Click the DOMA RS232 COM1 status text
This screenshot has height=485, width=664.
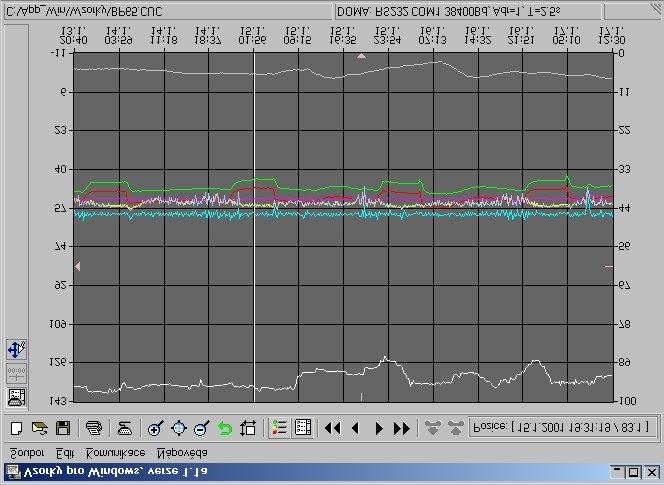tap(447, 11)
